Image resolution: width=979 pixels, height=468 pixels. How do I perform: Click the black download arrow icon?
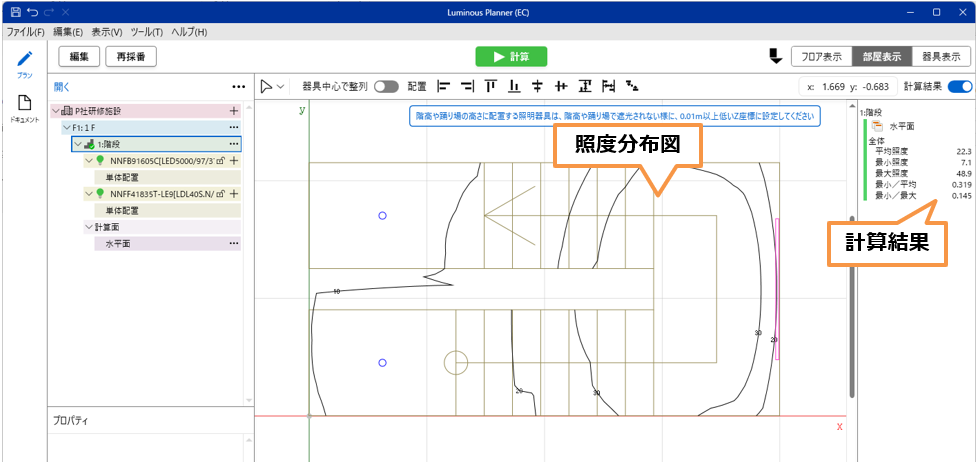click(775, 56)
